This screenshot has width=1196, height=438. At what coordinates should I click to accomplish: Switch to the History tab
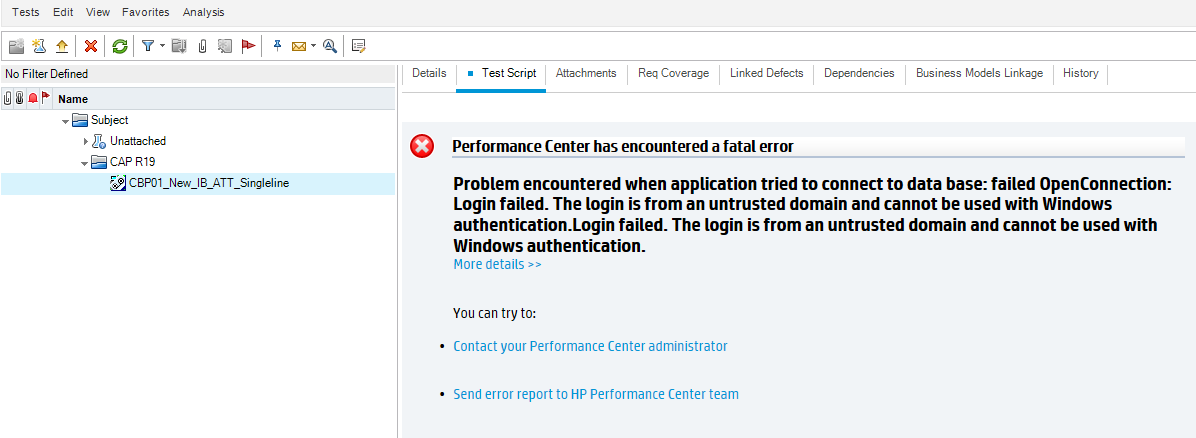[1080, 73]
